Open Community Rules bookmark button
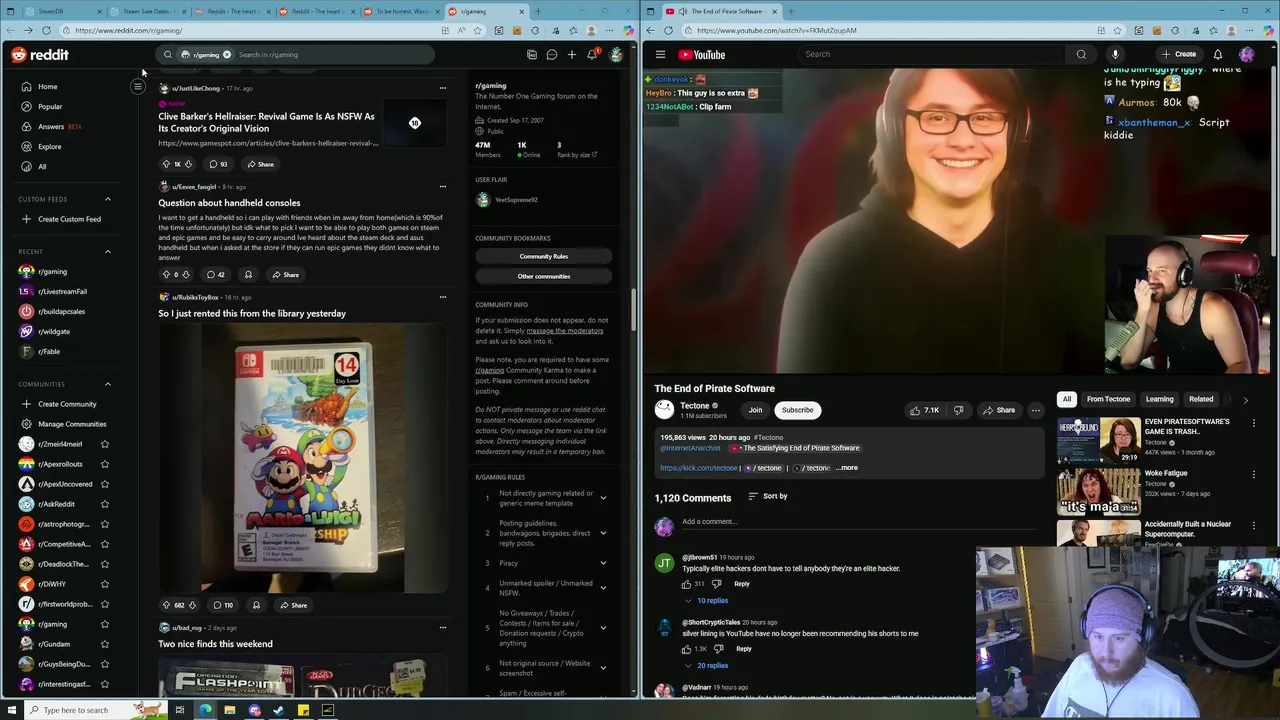Screen dimensions: 1280x720 544,256
